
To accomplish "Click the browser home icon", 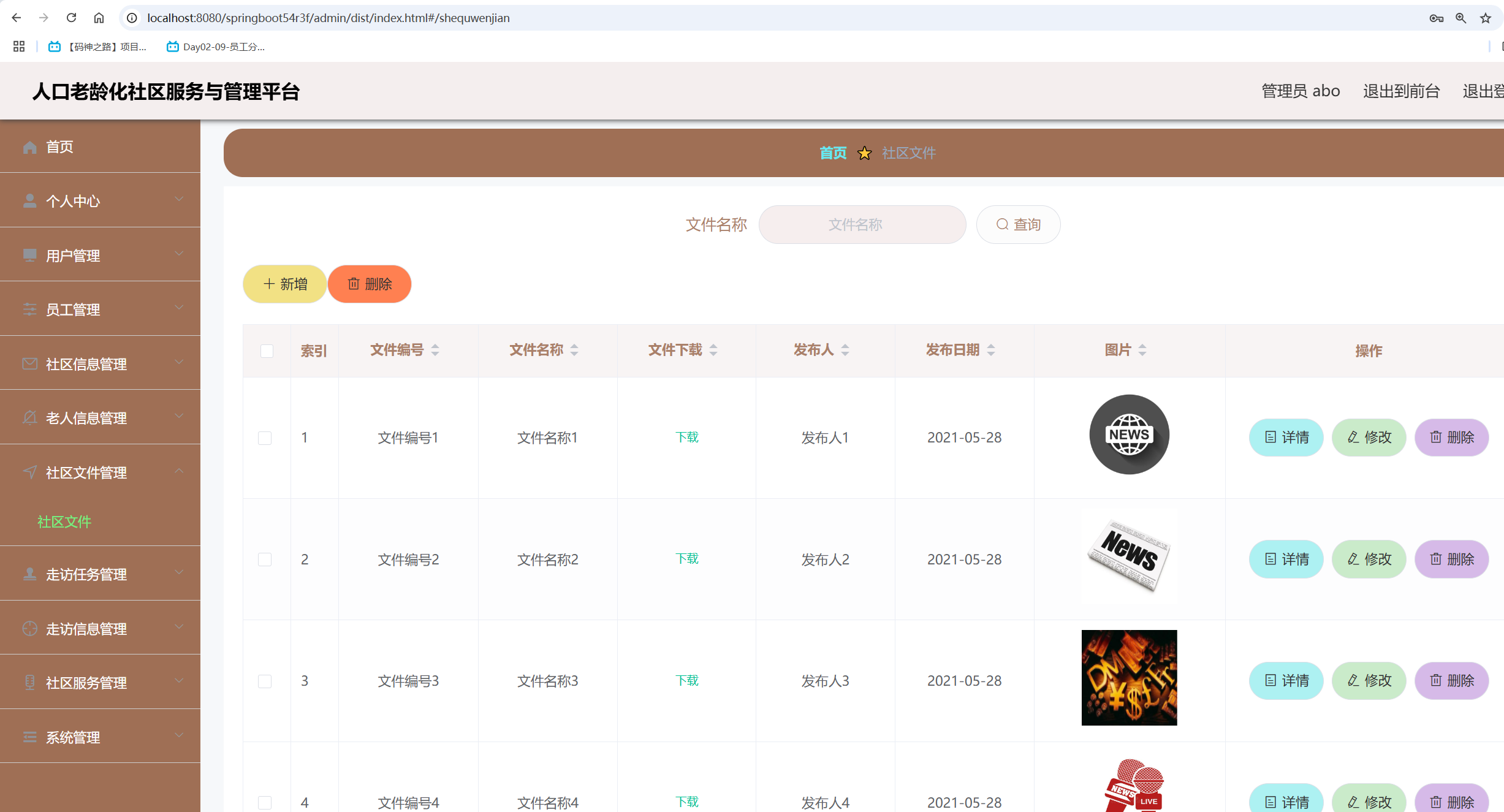I will [99, 18].
